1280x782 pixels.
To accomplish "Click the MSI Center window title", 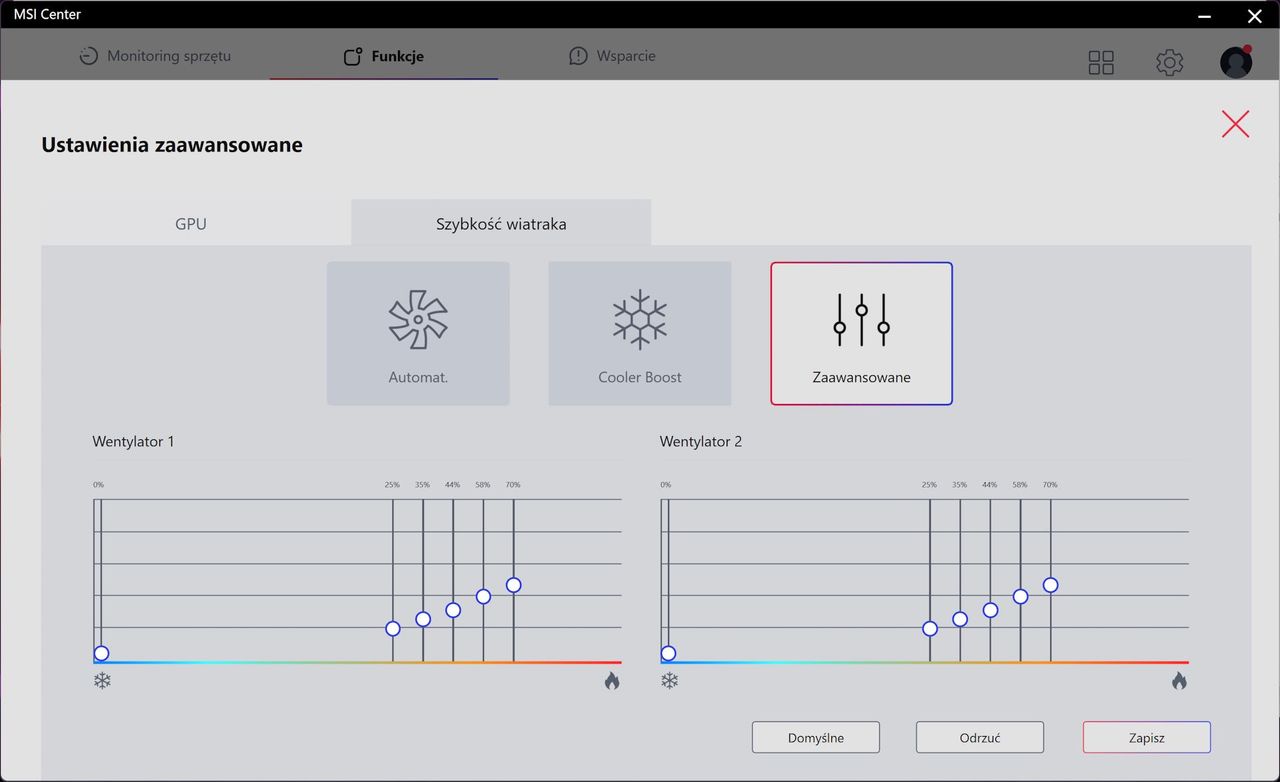I will [47, 14].
